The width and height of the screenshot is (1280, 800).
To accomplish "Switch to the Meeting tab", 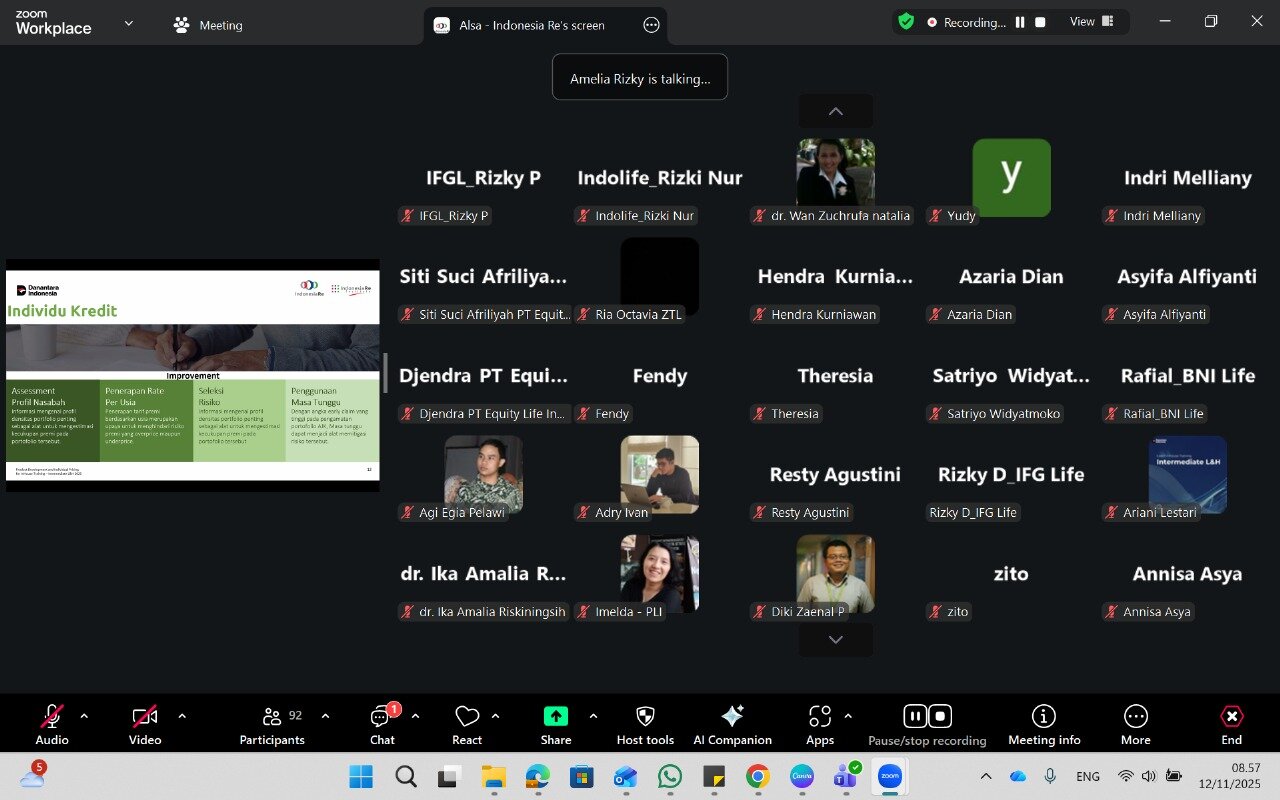I will [x=208, y=25].
